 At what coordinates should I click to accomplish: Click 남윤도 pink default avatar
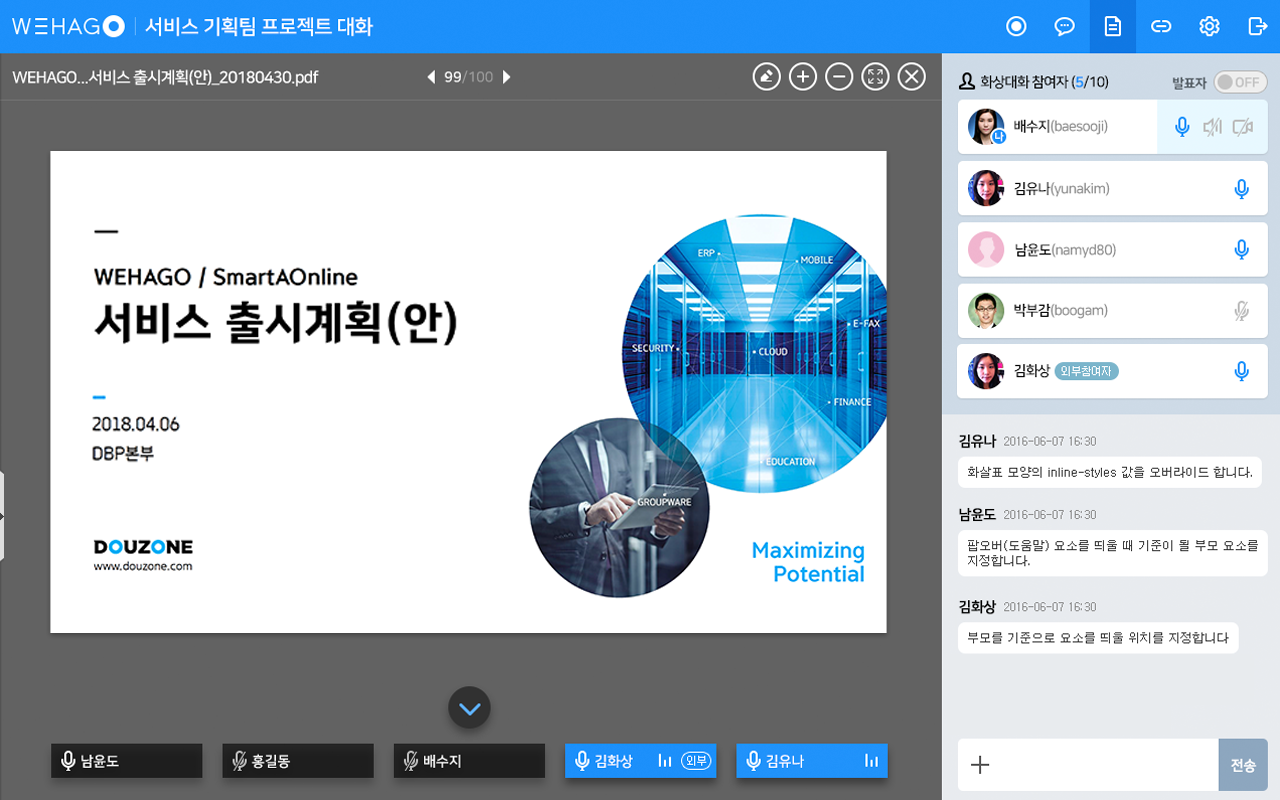pos(986,249)
